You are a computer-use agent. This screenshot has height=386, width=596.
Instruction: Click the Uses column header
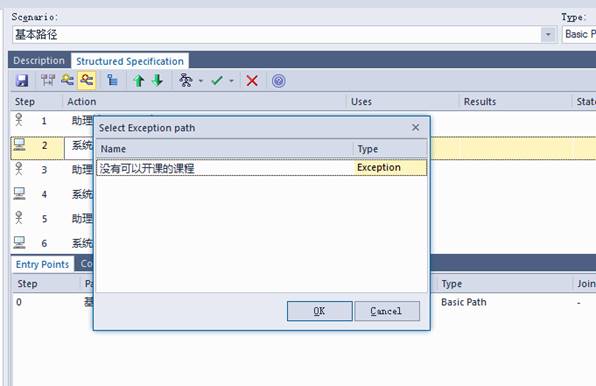403,101
